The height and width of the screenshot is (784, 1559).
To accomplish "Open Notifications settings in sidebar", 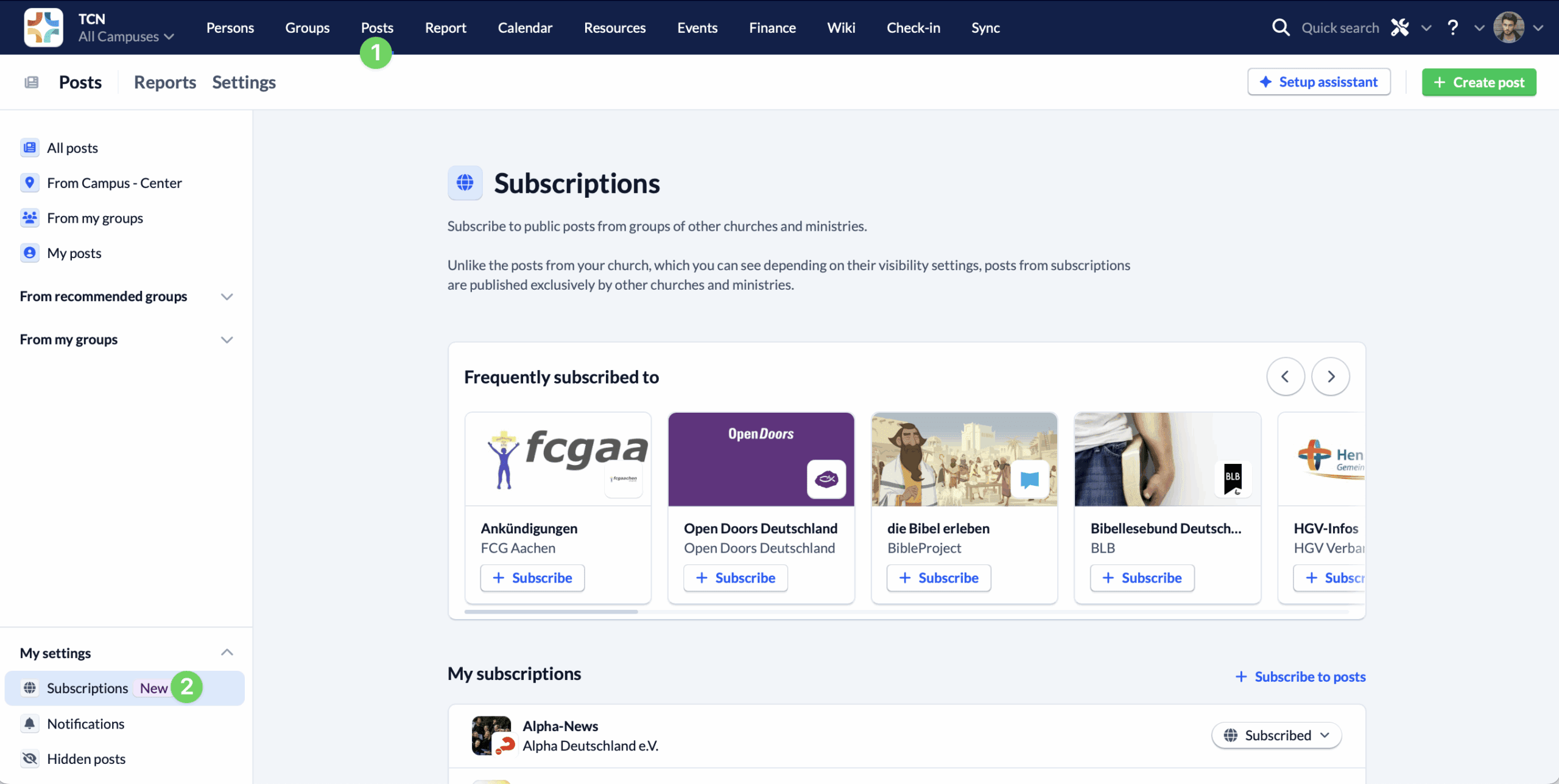I will point(85,724).
